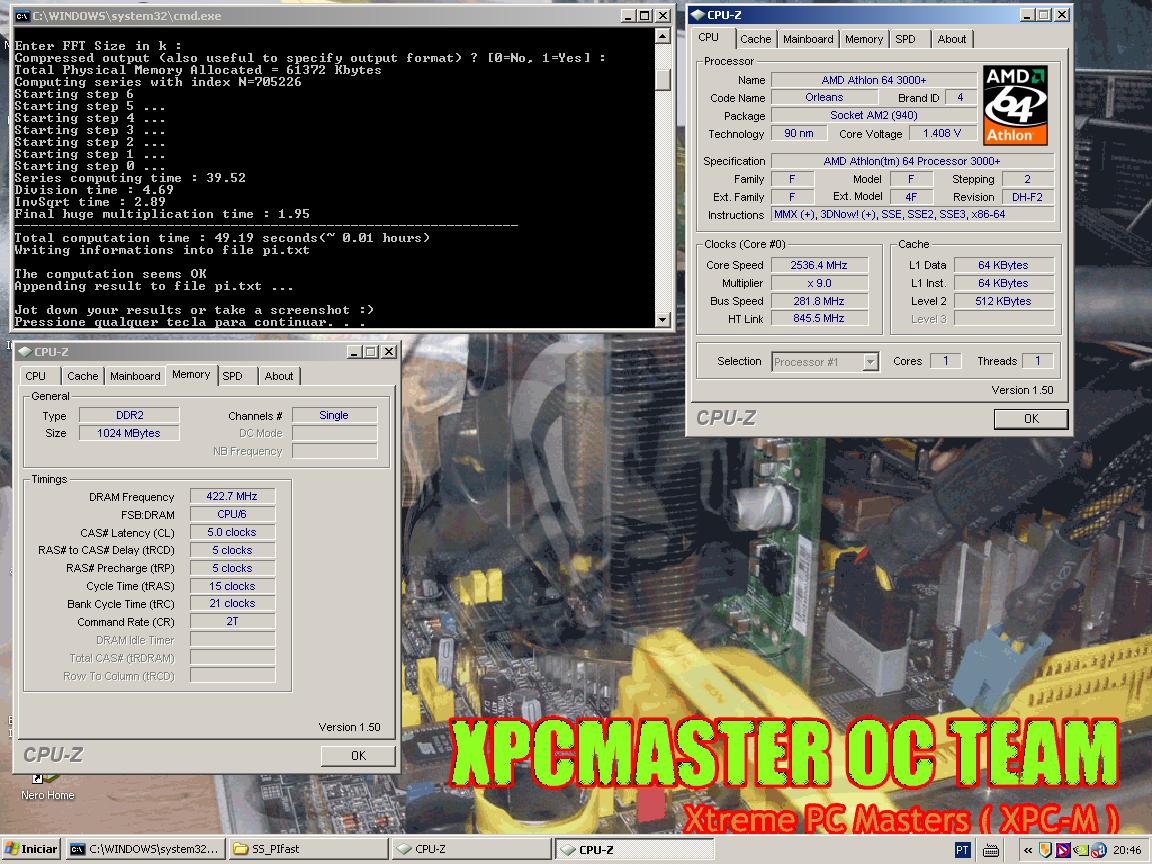
Task: Open the on-screen keyboard icon in the taskbar
Action: 991,850
